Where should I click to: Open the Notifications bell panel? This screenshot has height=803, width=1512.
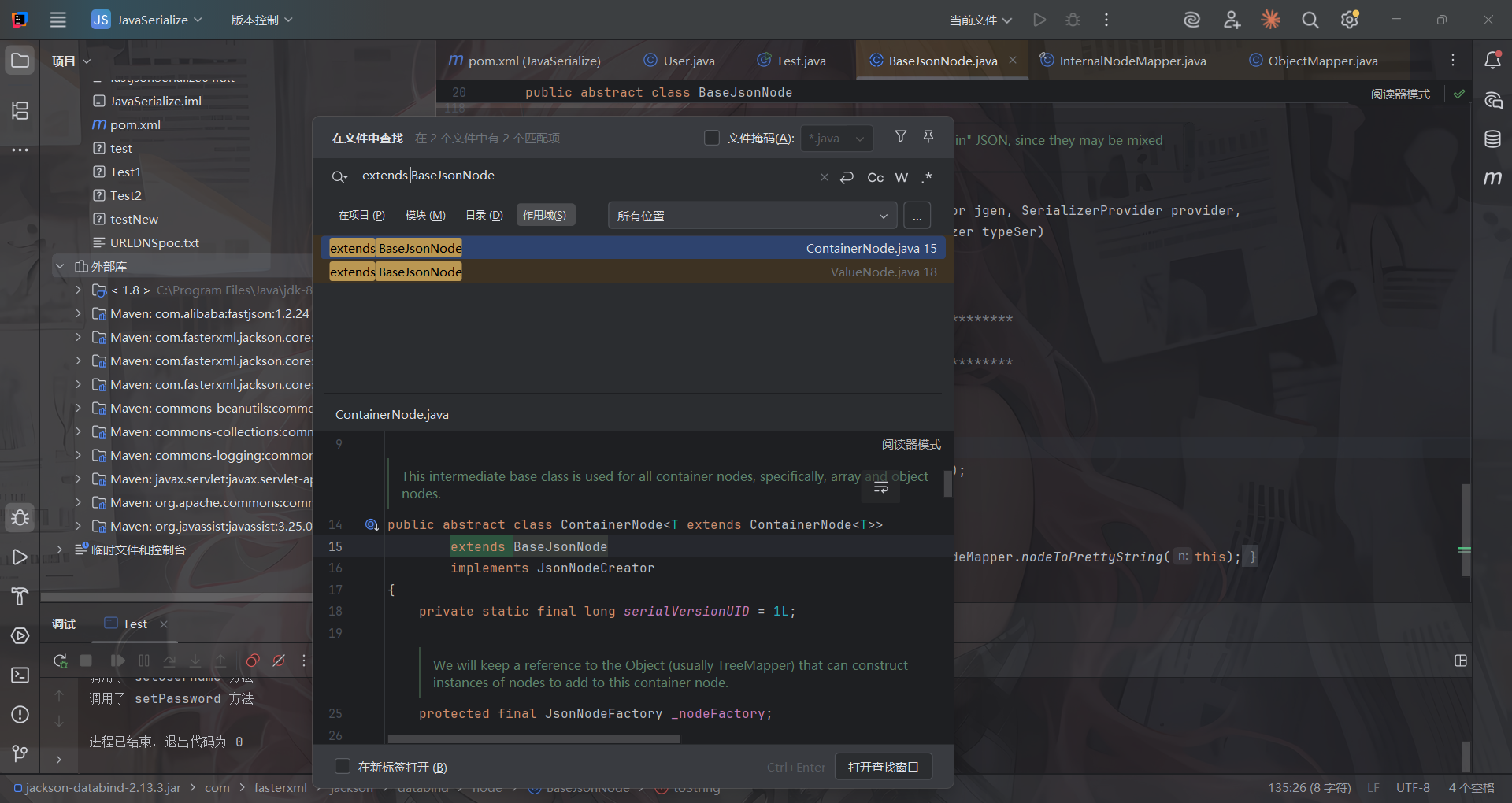pos(1492,61)
